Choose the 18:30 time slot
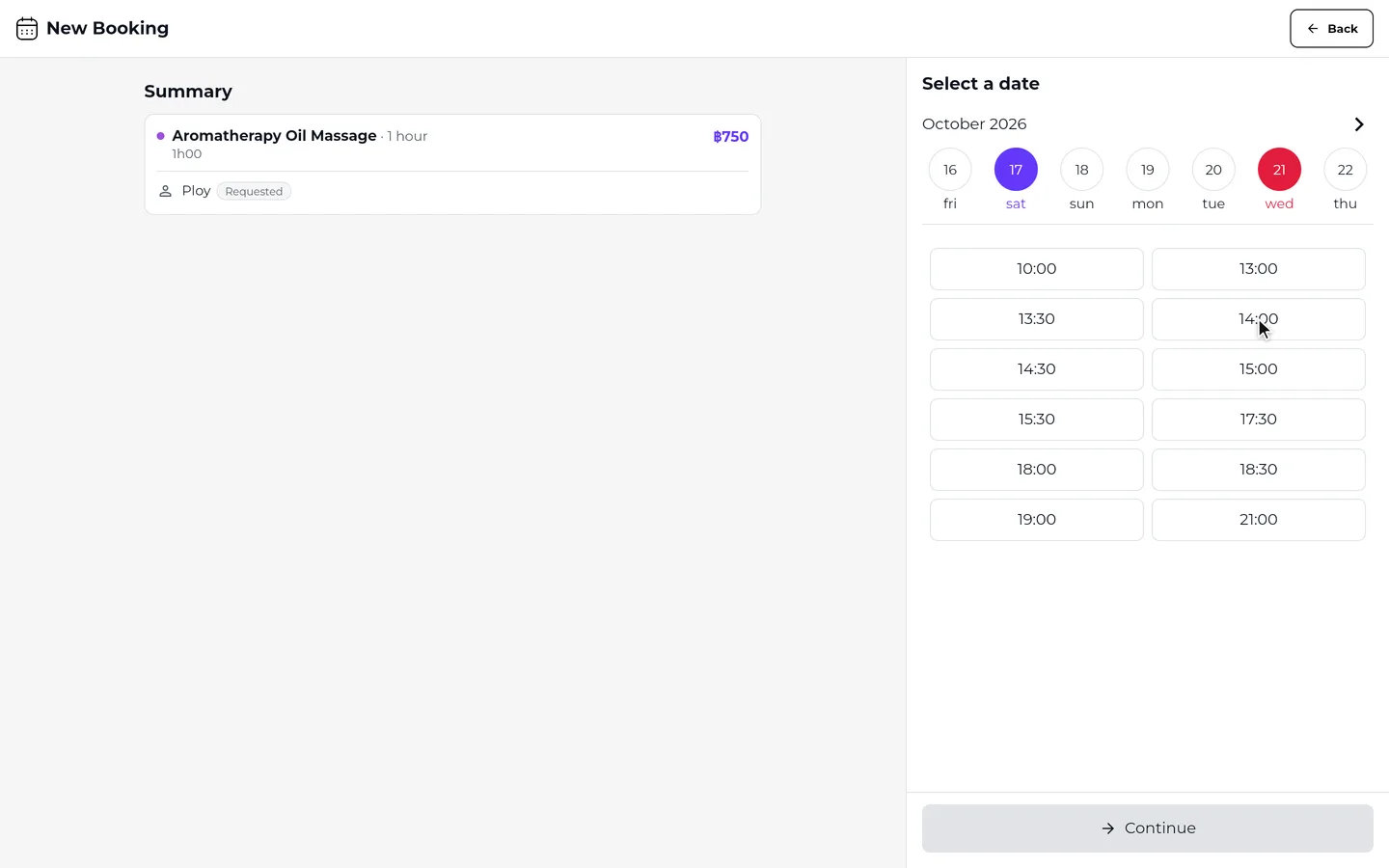The height and width of the screenshot is (868, 1389). 1259,470
